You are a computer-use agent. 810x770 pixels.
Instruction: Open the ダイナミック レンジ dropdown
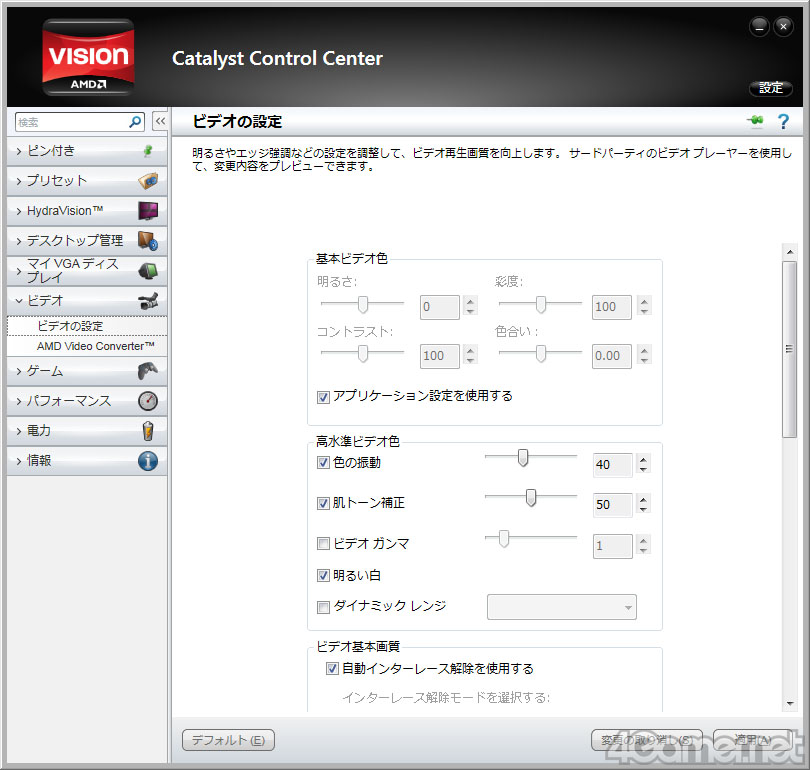point(562,607)
